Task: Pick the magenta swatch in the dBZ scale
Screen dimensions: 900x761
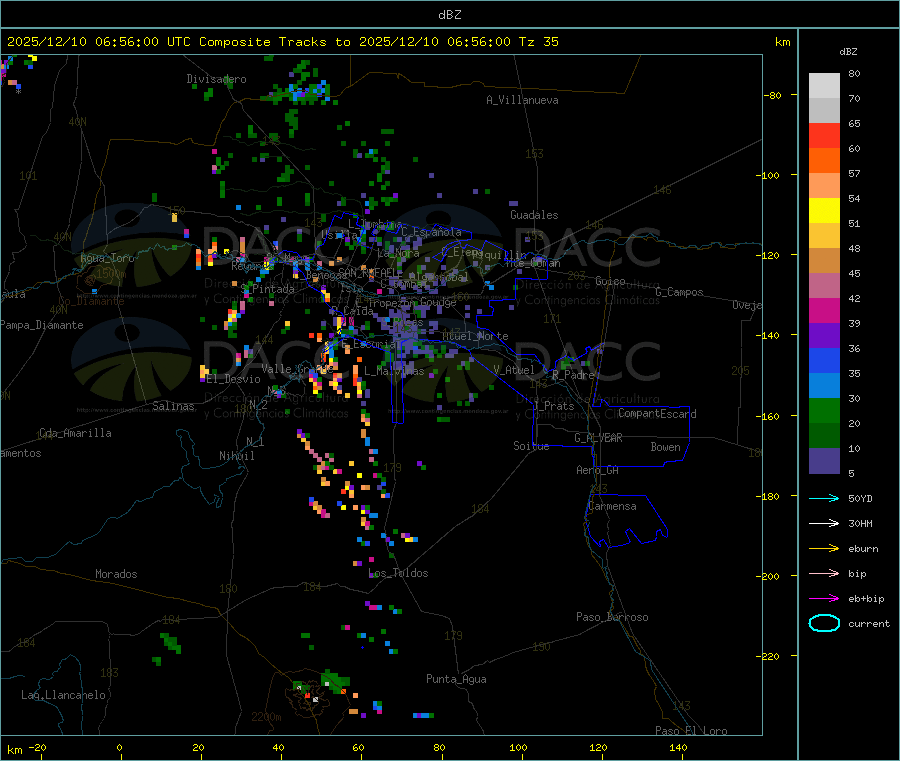Action: (824, 310)
